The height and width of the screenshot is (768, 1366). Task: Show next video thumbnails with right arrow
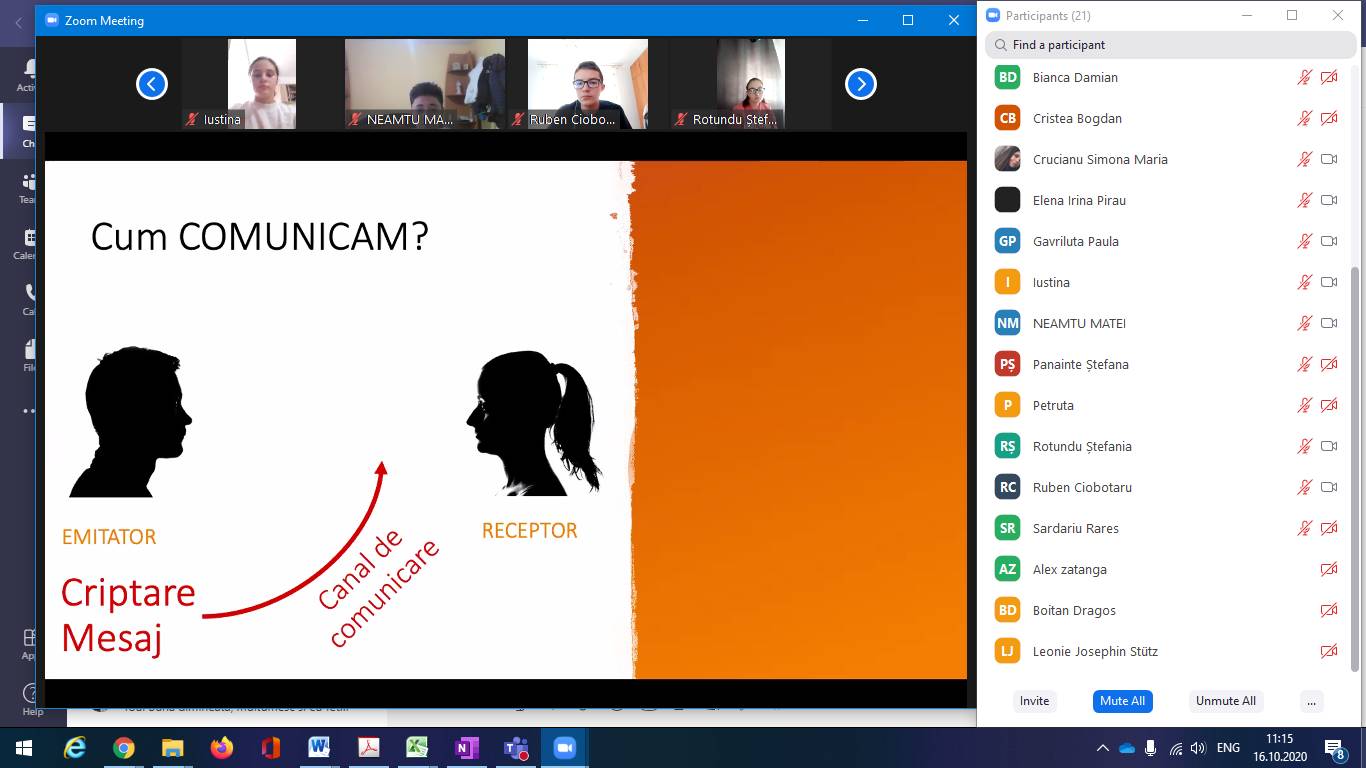(x=860, y=85)
